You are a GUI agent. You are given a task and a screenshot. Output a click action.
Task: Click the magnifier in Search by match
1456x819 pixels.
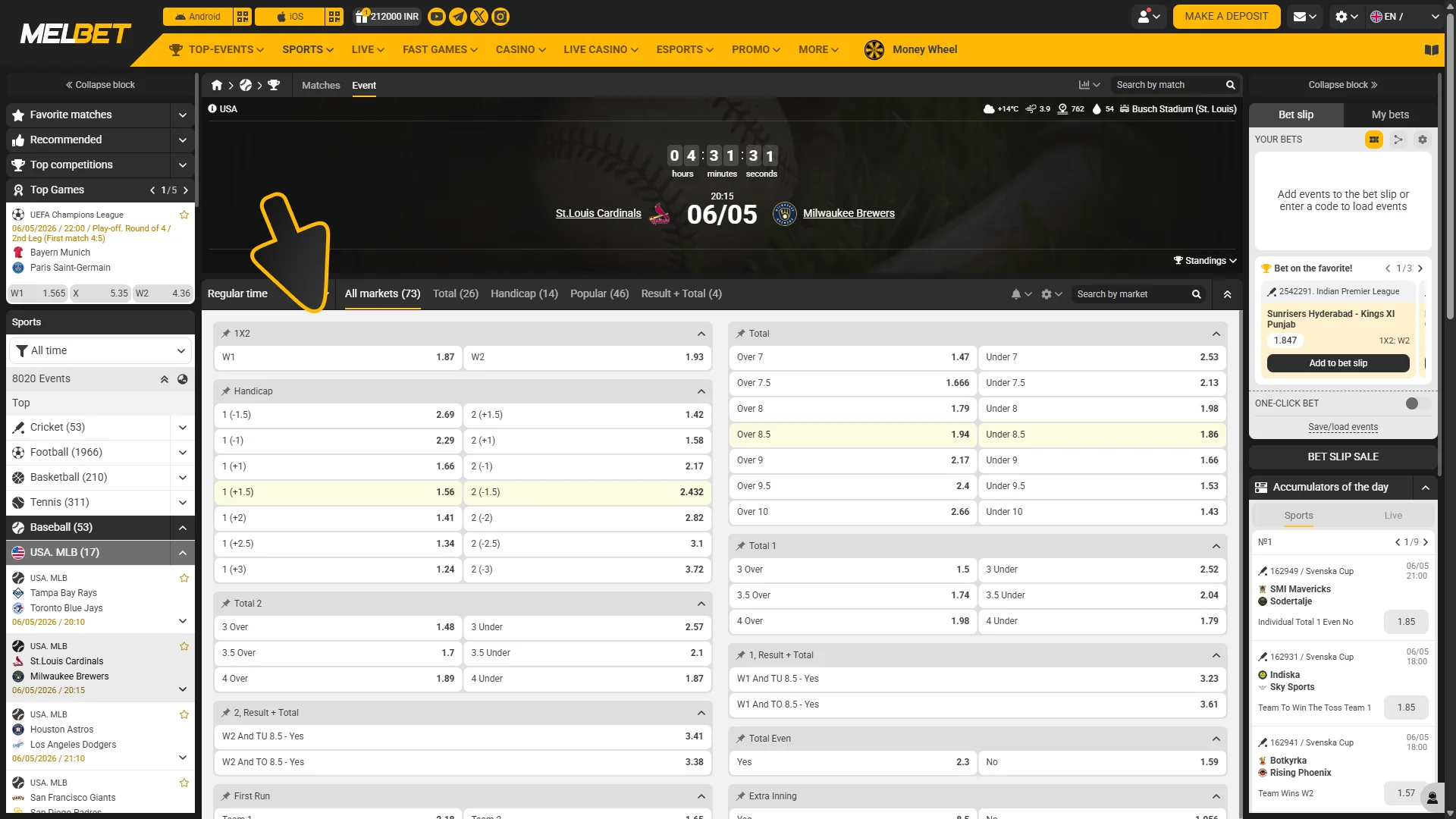click(x=1230, y=85)
